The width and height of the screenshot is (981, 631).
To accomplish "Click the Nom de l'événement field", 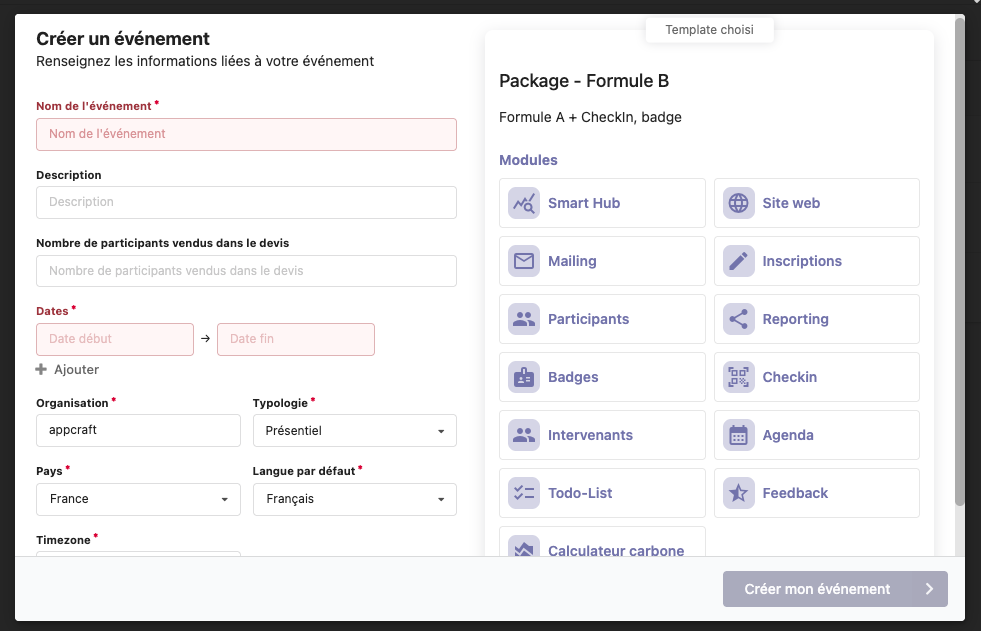I will pos(246,134).
